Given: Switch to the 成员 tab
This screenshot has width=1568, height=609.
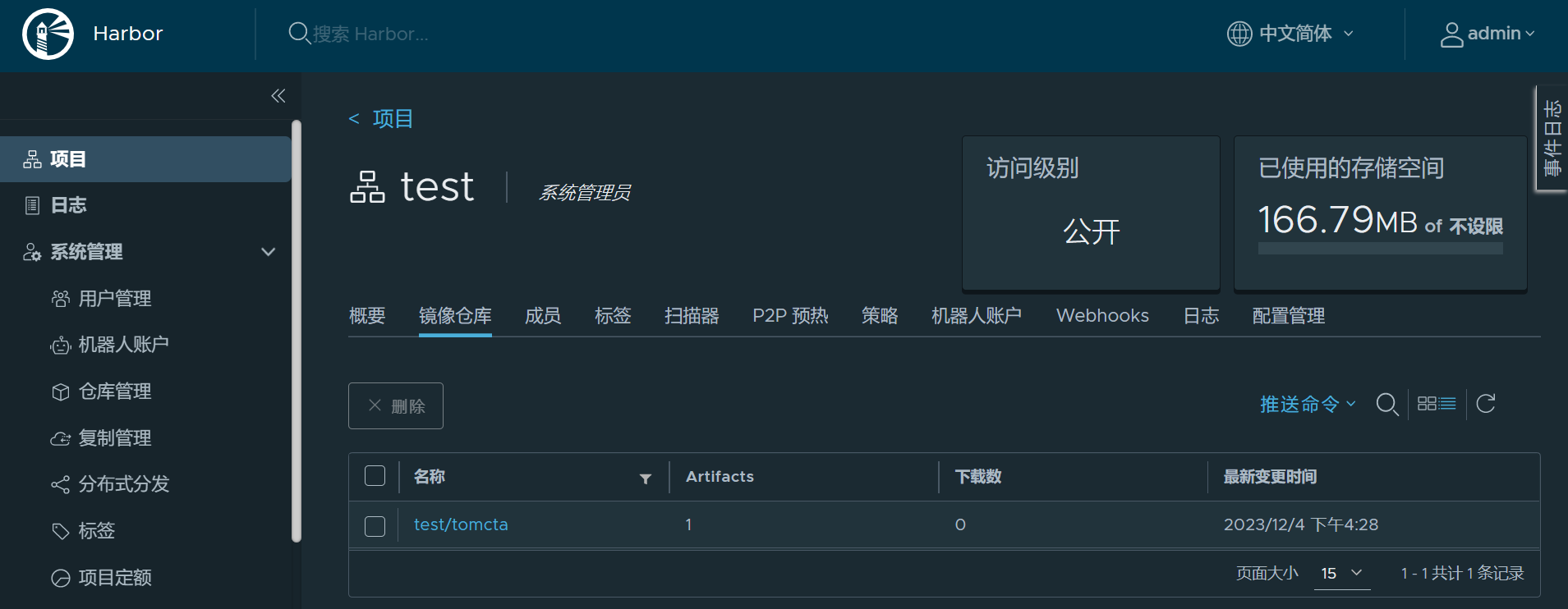Looking at the screenshot, I should 543,316.
